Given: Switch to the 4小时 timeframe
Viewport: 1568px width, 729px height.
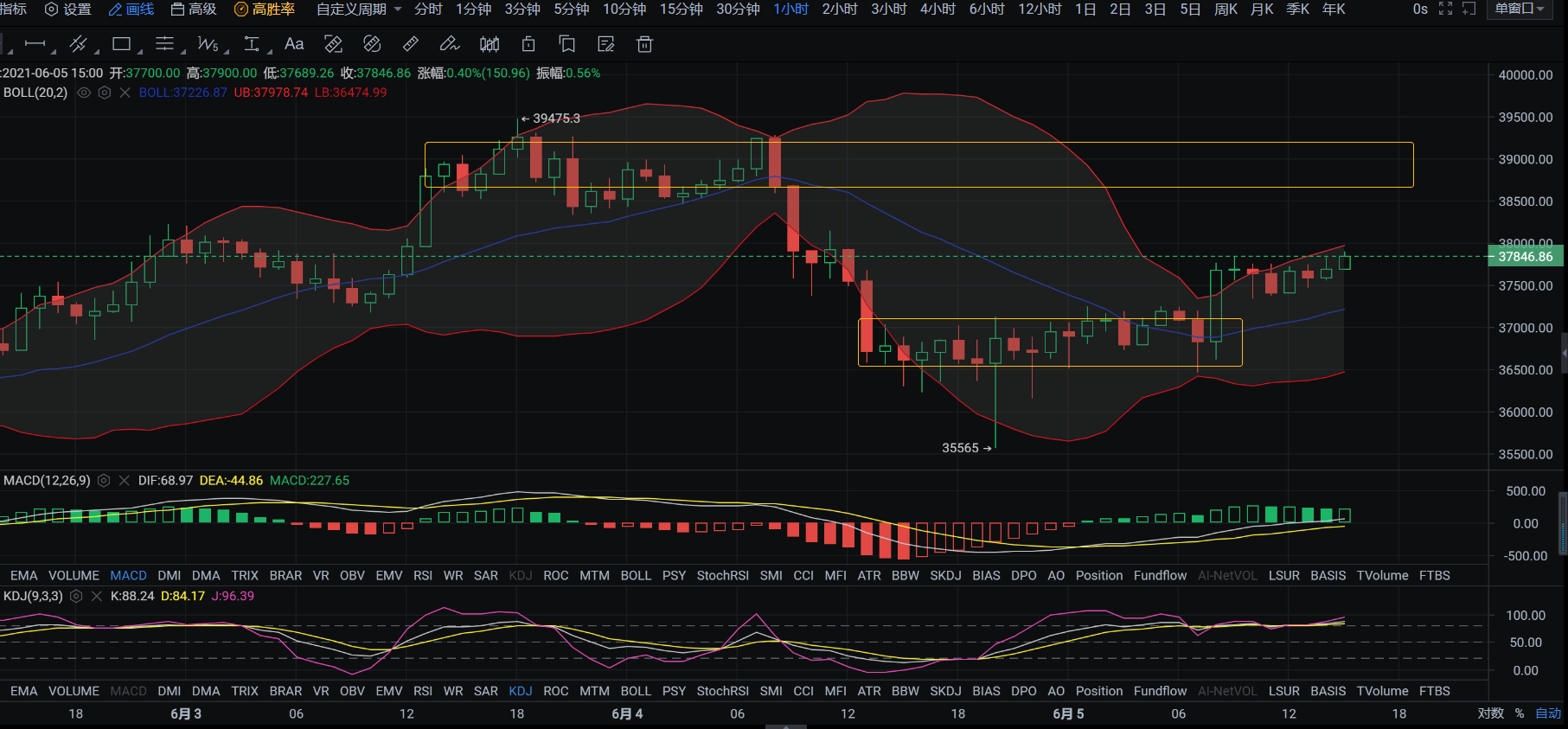Looking at the screenshot, I should pyautogui.click(x=938, y=9).
